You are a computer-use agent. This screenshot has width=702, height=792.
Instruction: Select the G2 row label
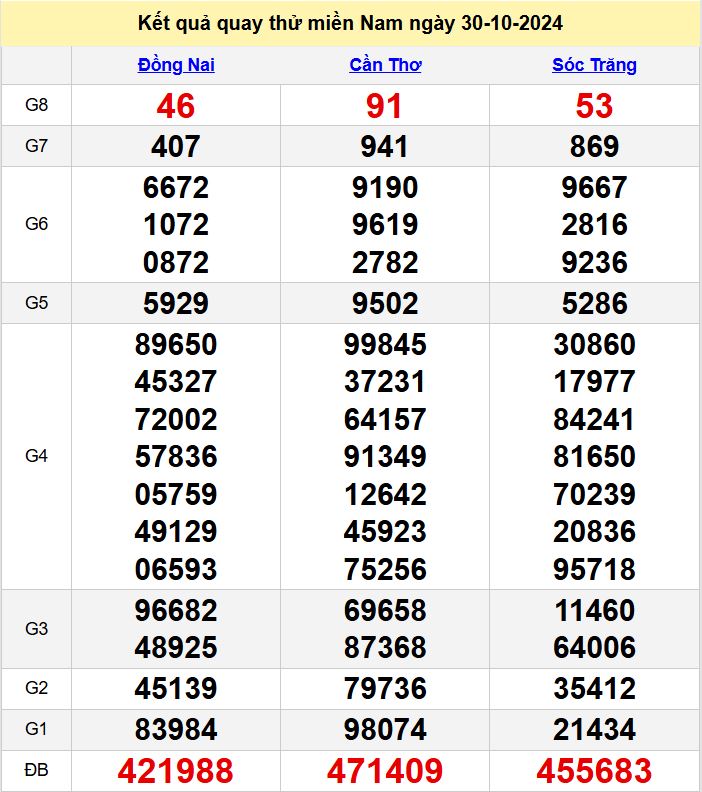pos(36,688)
